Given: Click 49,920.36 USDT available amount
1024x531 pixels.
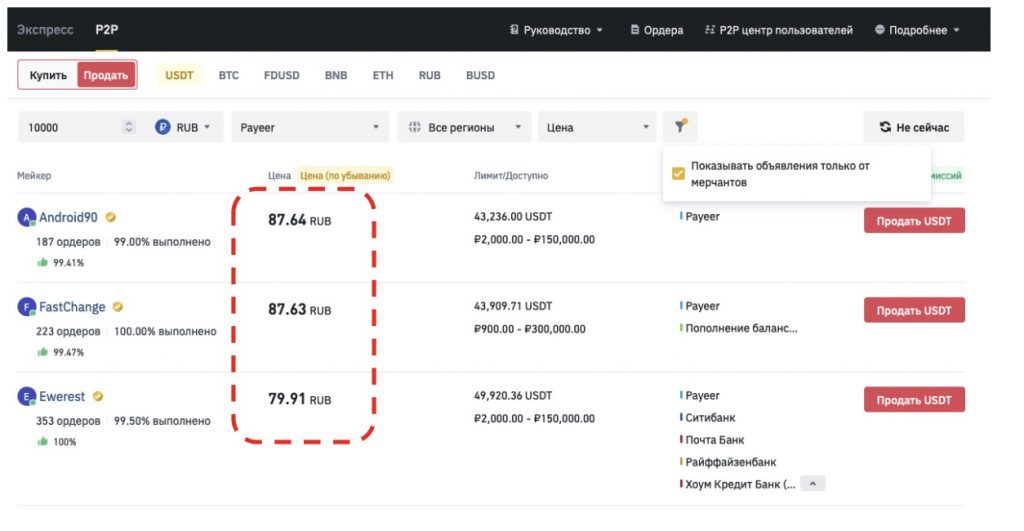Looking at the screenshot, I should click(x=513, y=395).
